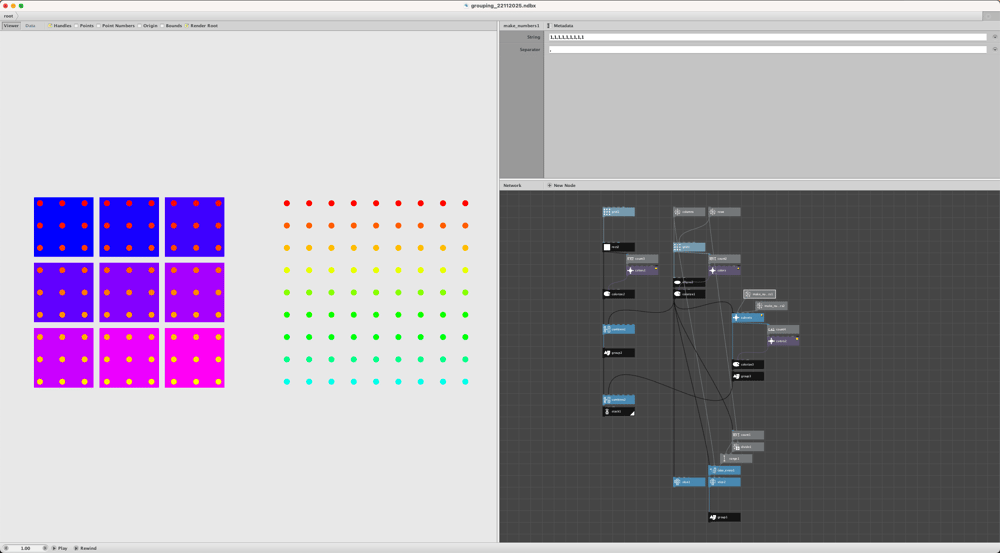
Task: Select the purple node beneath count4
Action: coord(783,341)
